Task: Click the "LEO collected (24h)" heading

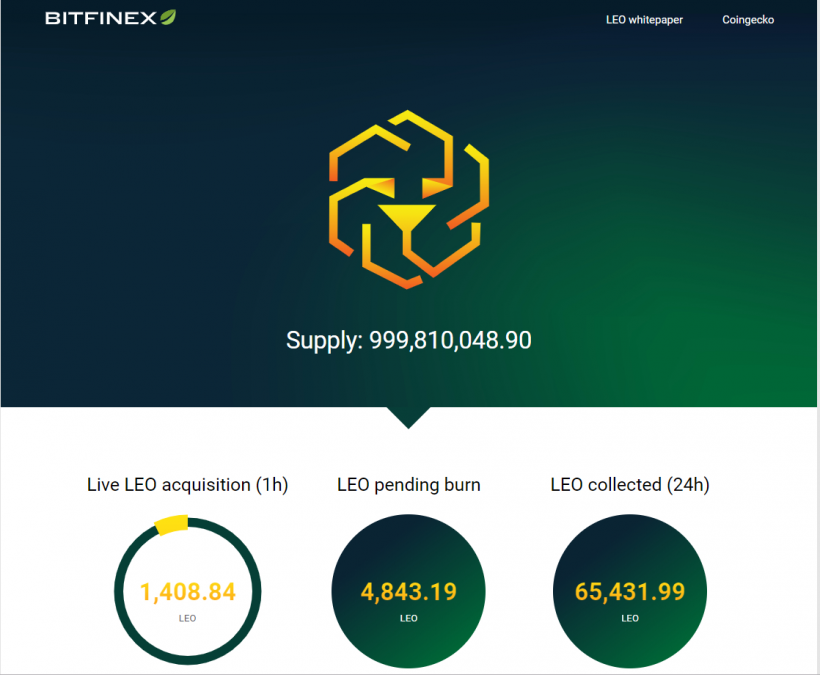Action: tap(630, 485)
